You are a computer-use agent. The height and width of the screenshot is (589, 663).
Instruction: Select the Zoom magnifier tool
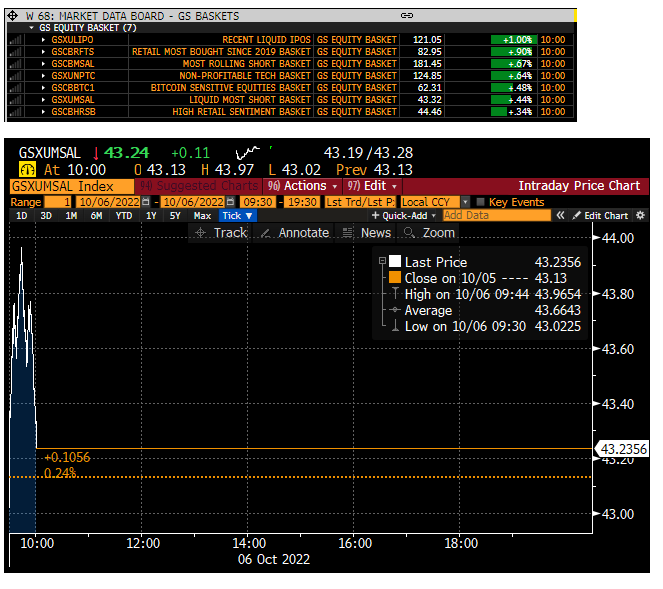point(429,233)
